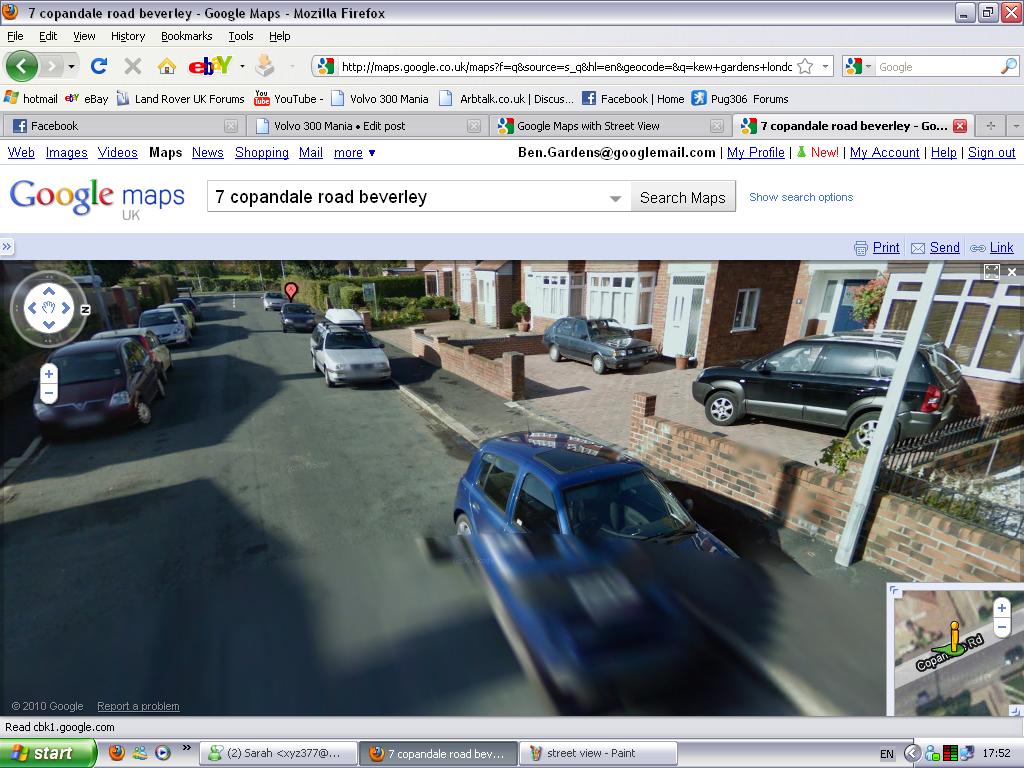The height and width of the screenshot is (768, 1024).
Task: Open the maps search box suggestions dropdown
Action: click(x=615, y=198)
